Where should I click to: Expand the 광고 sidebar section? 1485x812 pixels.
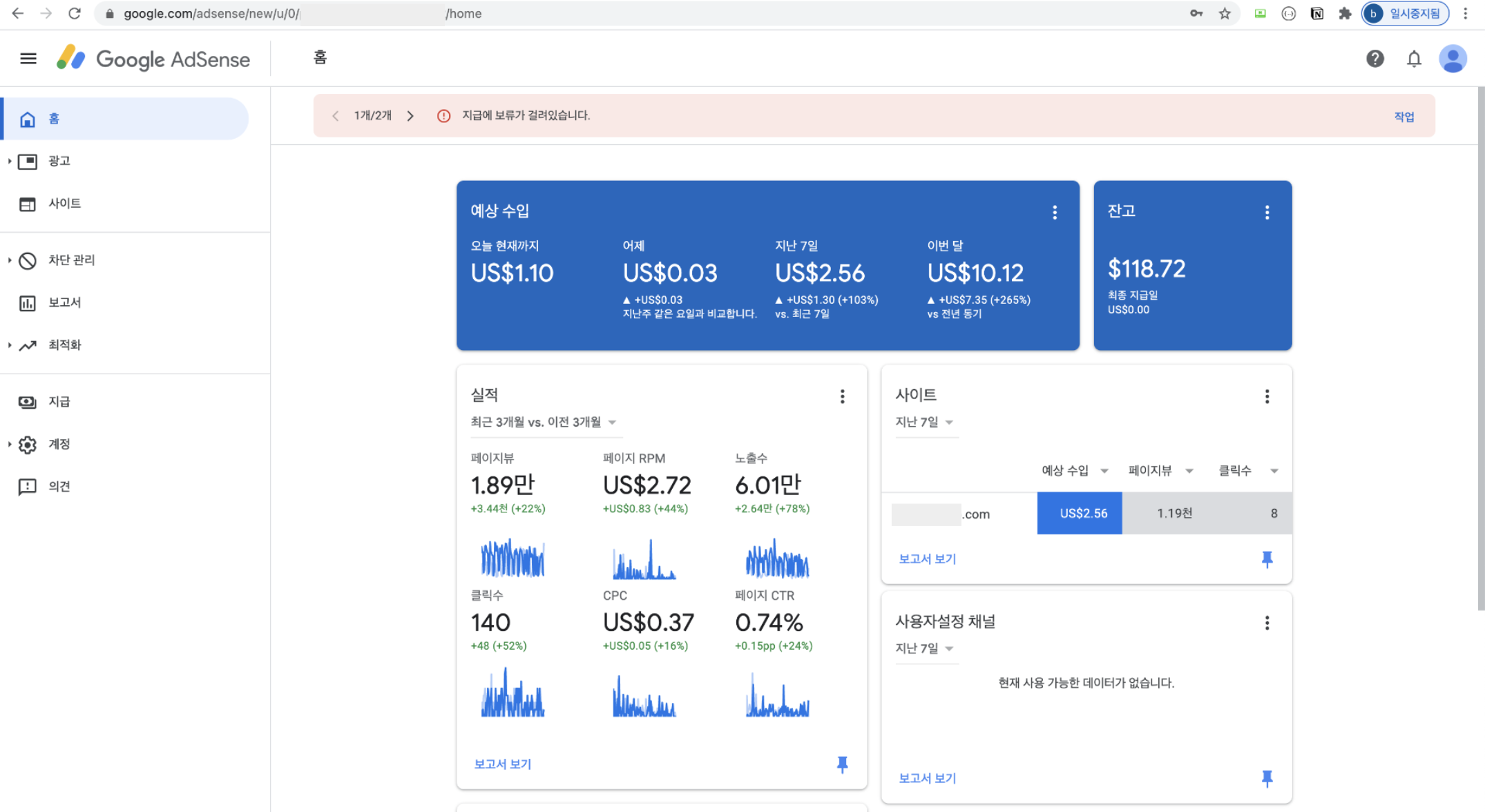click(x=59, y=161)
